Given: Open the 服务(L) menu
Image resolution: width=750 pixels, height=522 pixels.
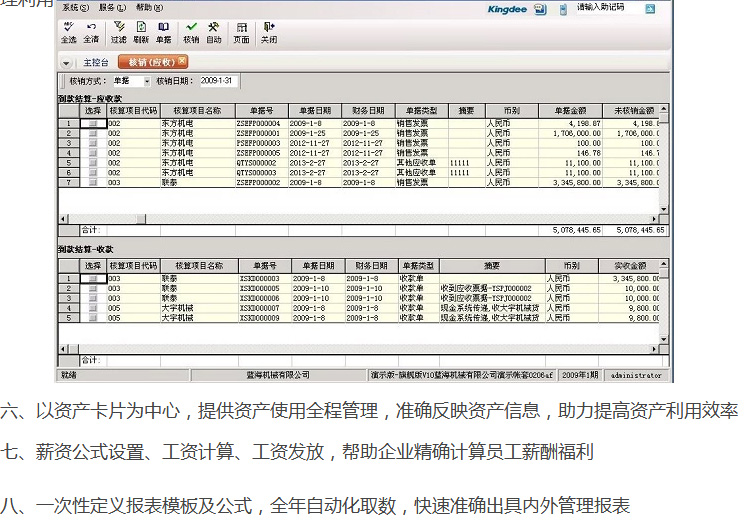Looking at the screenshot, I should point(112,8).
